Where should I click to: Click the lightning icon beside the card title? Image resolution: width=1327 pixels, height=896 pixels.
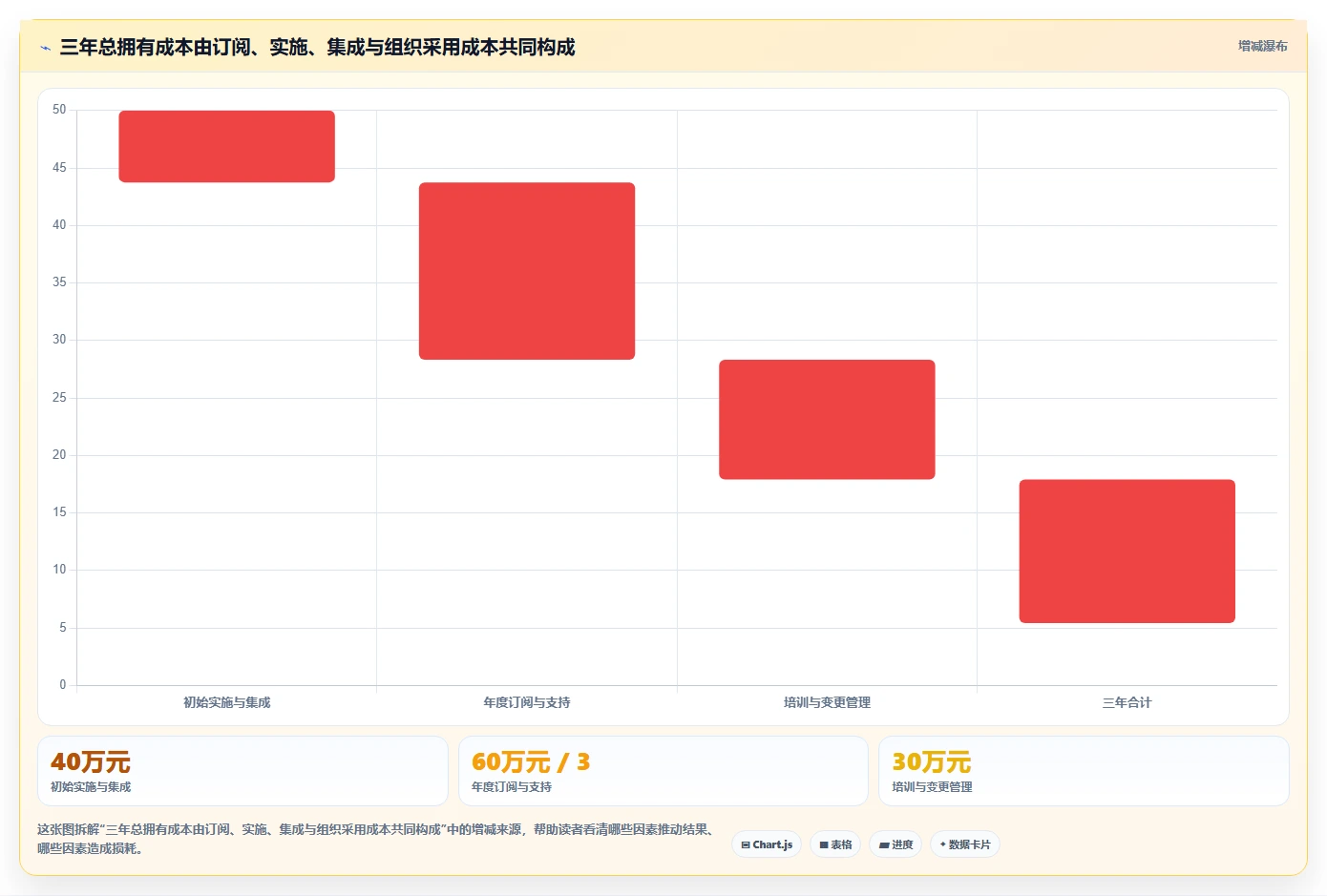[x=45, y=48]
